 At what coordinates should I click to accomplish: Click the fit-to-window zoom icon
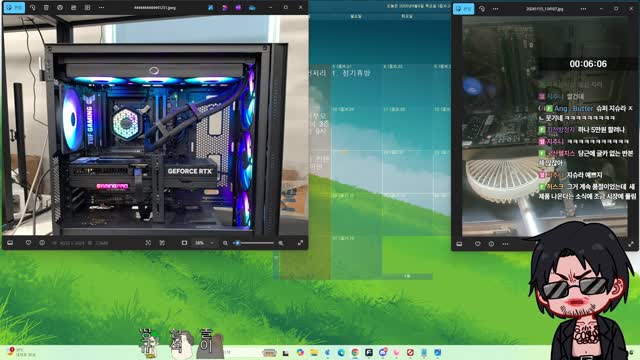coord(148,243)
